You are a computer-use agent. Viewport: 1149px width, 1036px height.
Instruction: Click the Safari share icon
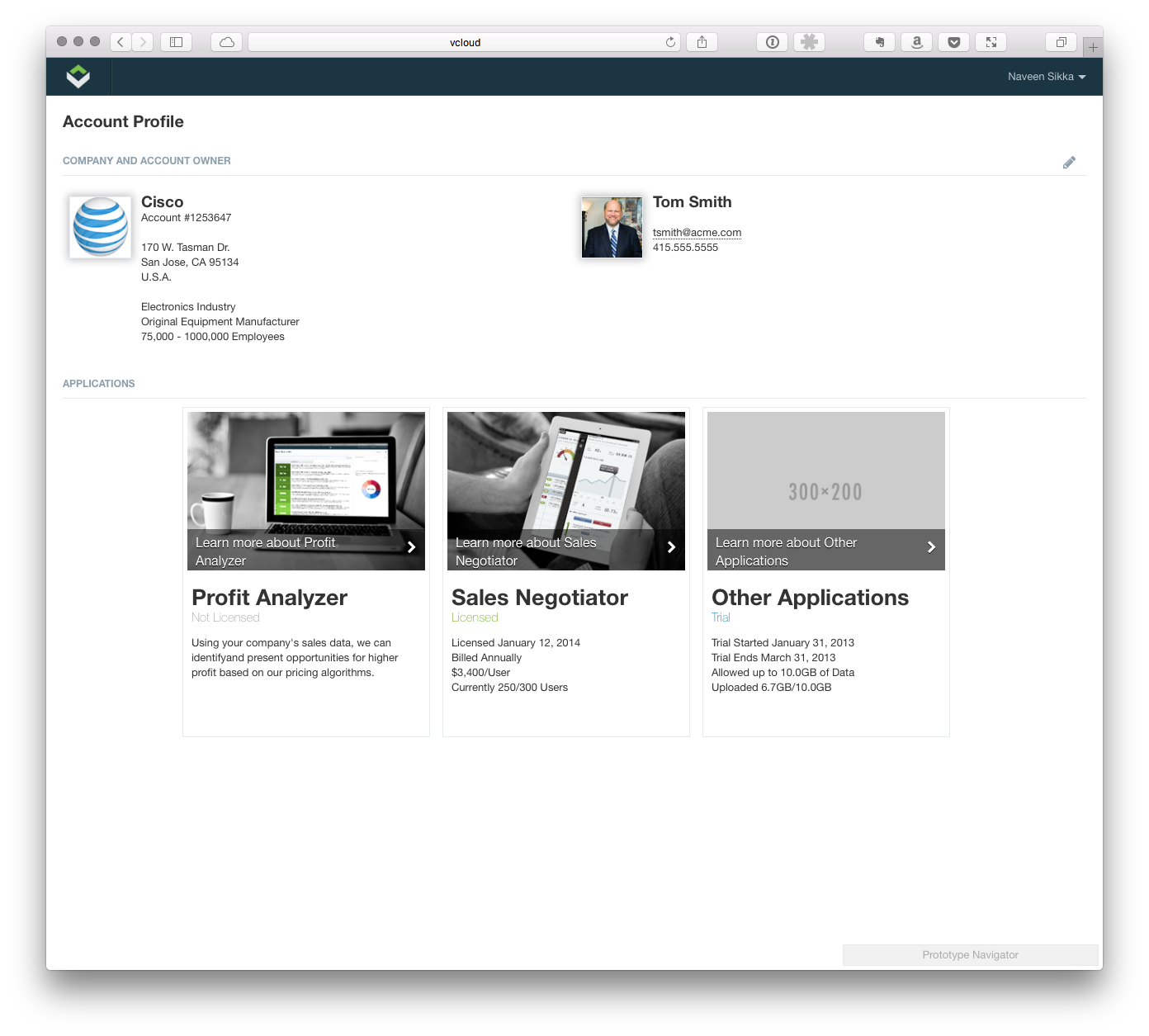[702, 42]
